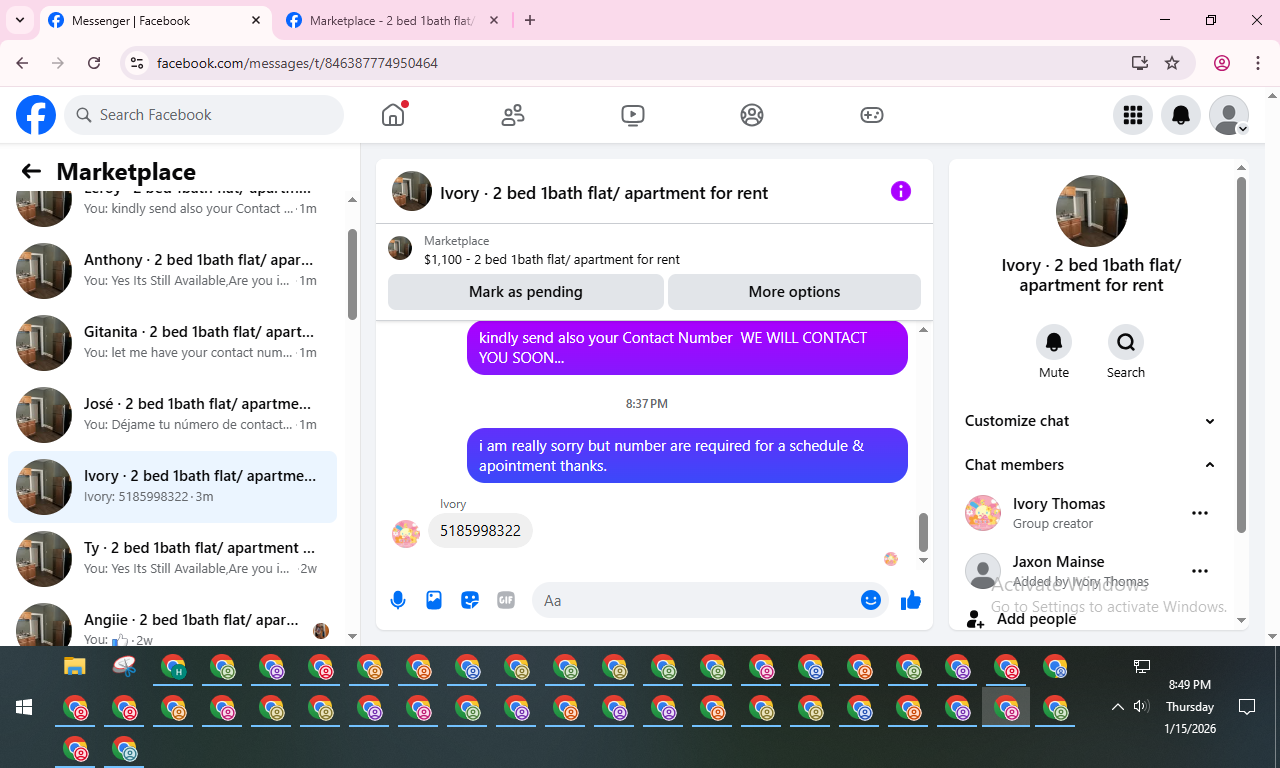
Task: Click the chat info panel scrollbar
Action: tap(1242, 355)
